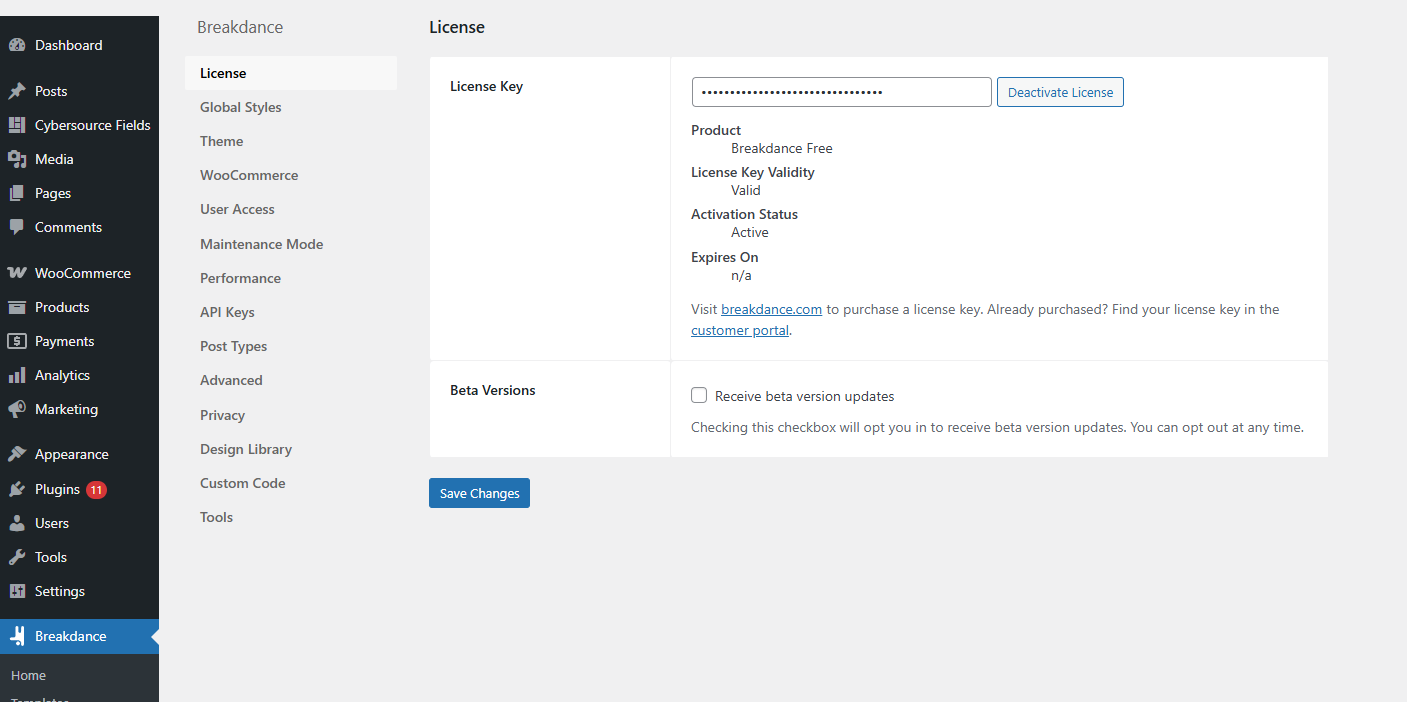Viewport: 1407px width, 702px height.
Task: Follow the breakdance.com link
Action: [x=771, y=310]
